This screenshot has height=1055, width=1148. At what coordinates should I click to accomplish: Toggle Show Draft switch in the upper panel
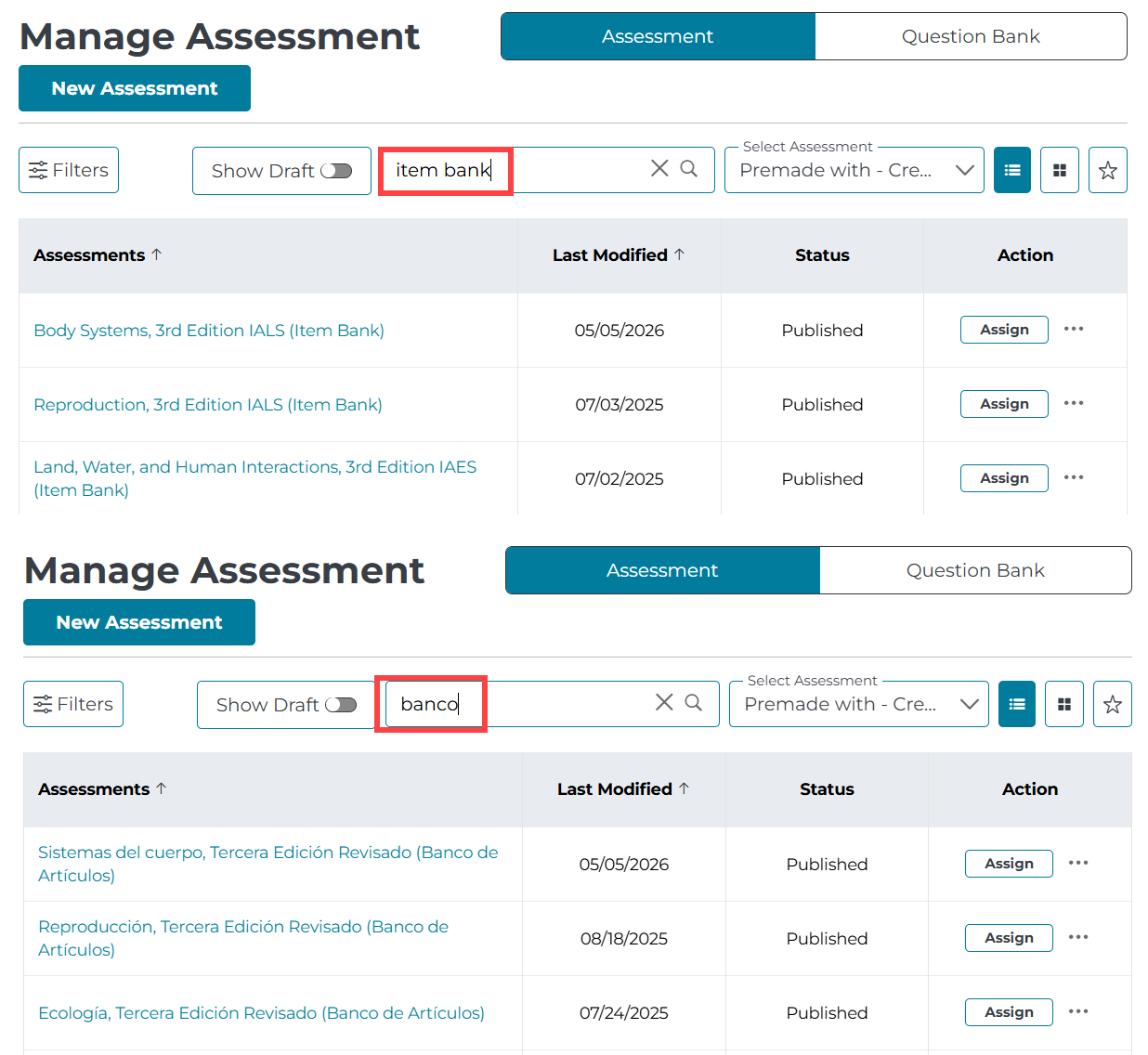click(x=336, y=171)
